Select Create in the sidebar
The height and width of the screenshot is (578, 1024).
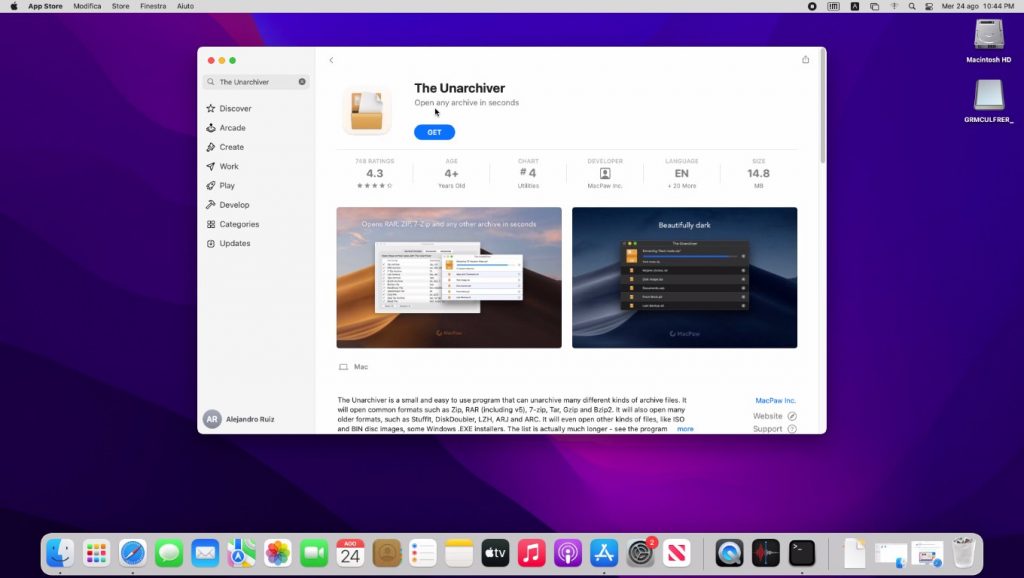coord(231,147)
